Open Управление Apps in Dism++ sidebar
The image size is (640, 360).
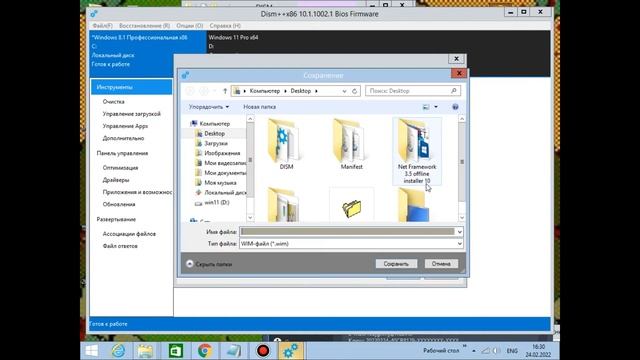click(x=125, y=126)
